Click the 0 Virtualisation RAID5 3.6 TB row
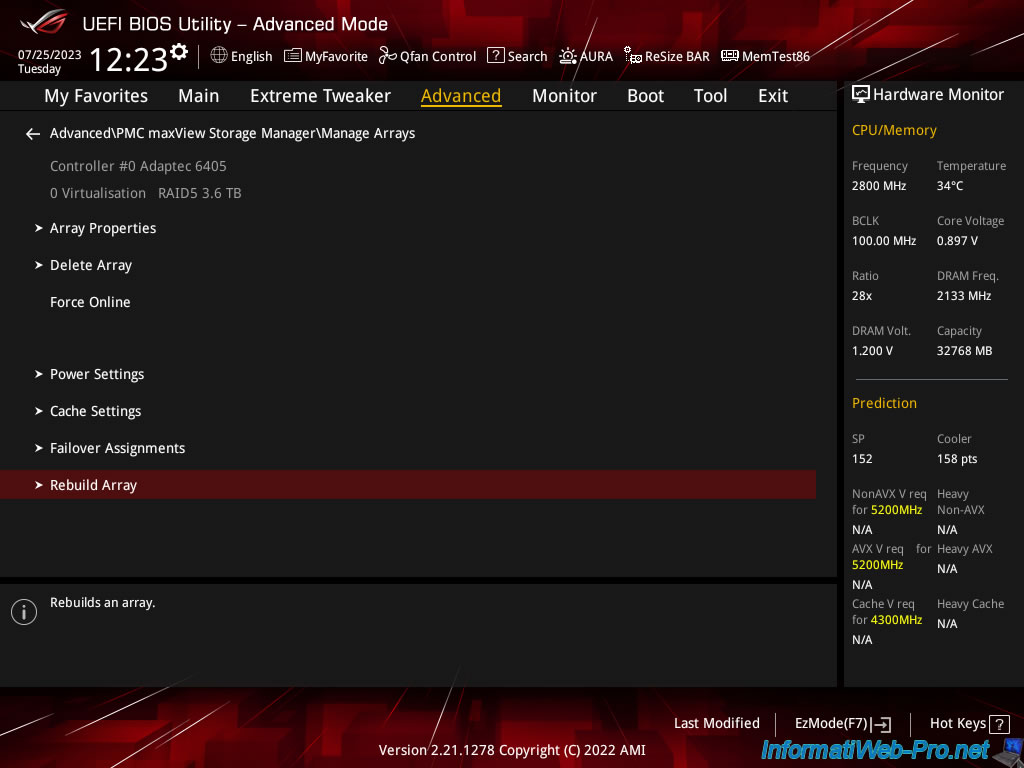 [146, 193]
